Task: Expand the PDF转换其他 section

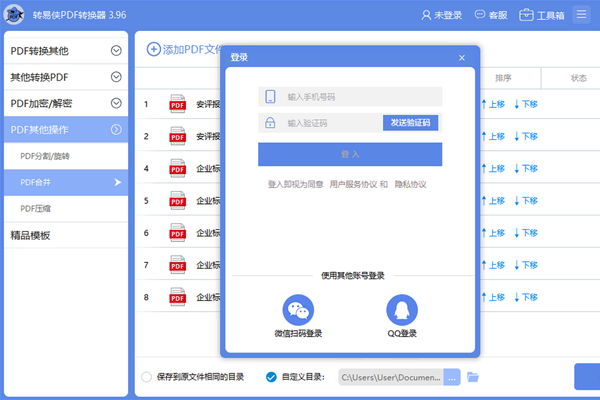Action: 116,50
